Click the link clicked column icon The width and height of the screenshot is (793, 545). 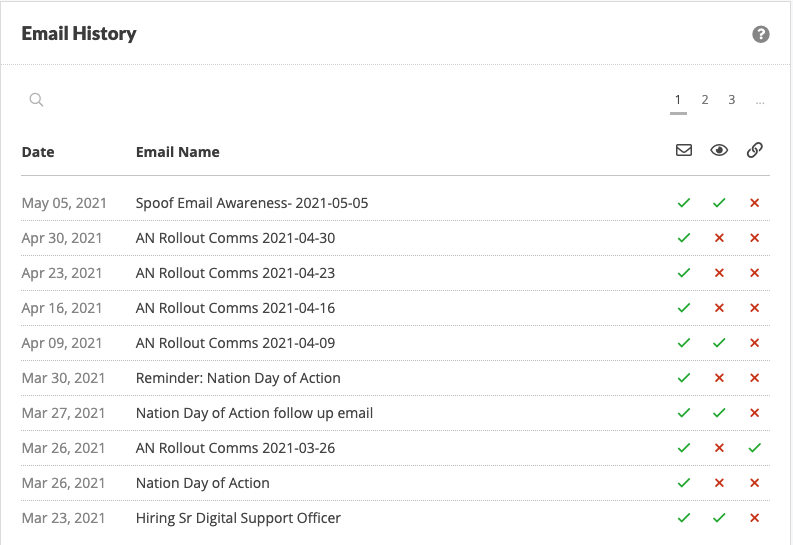(x=755, y=150)
